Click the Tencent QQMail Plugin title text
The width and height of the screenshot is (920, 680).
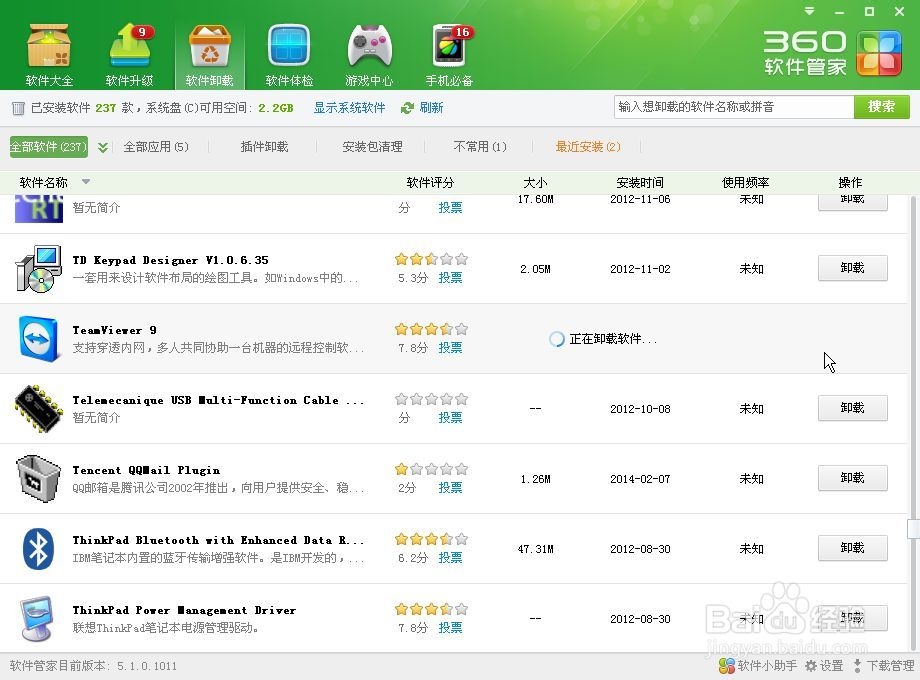146,470
